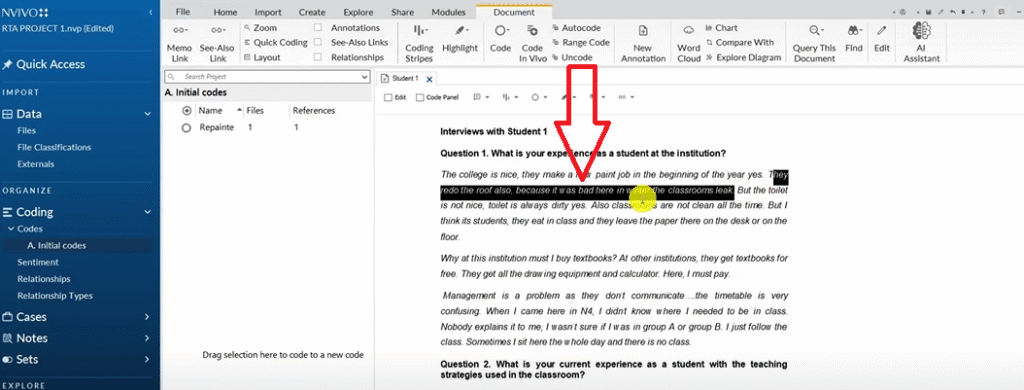Click the Range Code option
The width and height of the screenshot is (1024, 390).
point(581,42)
